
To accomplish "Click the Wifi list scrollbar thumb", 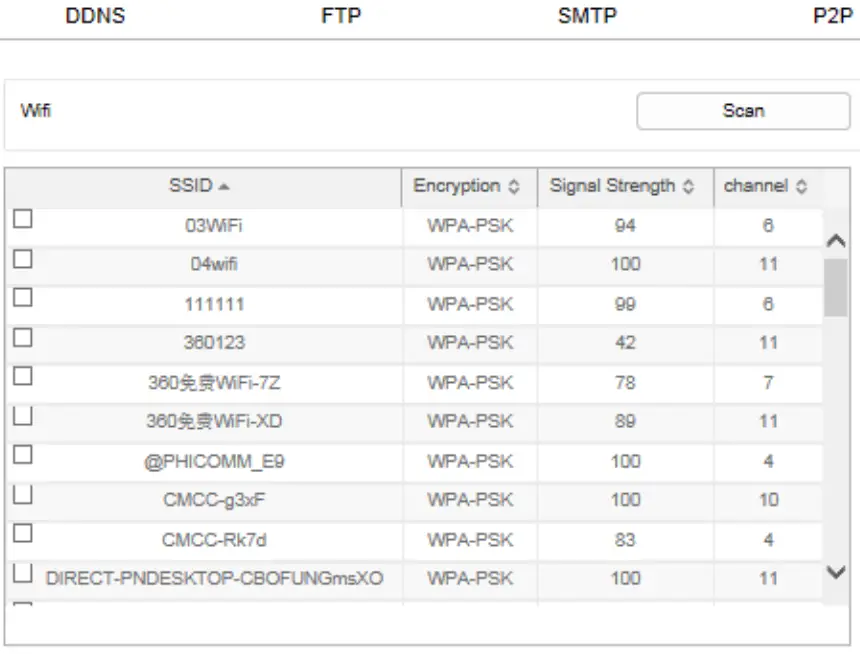I will [835, 288].
